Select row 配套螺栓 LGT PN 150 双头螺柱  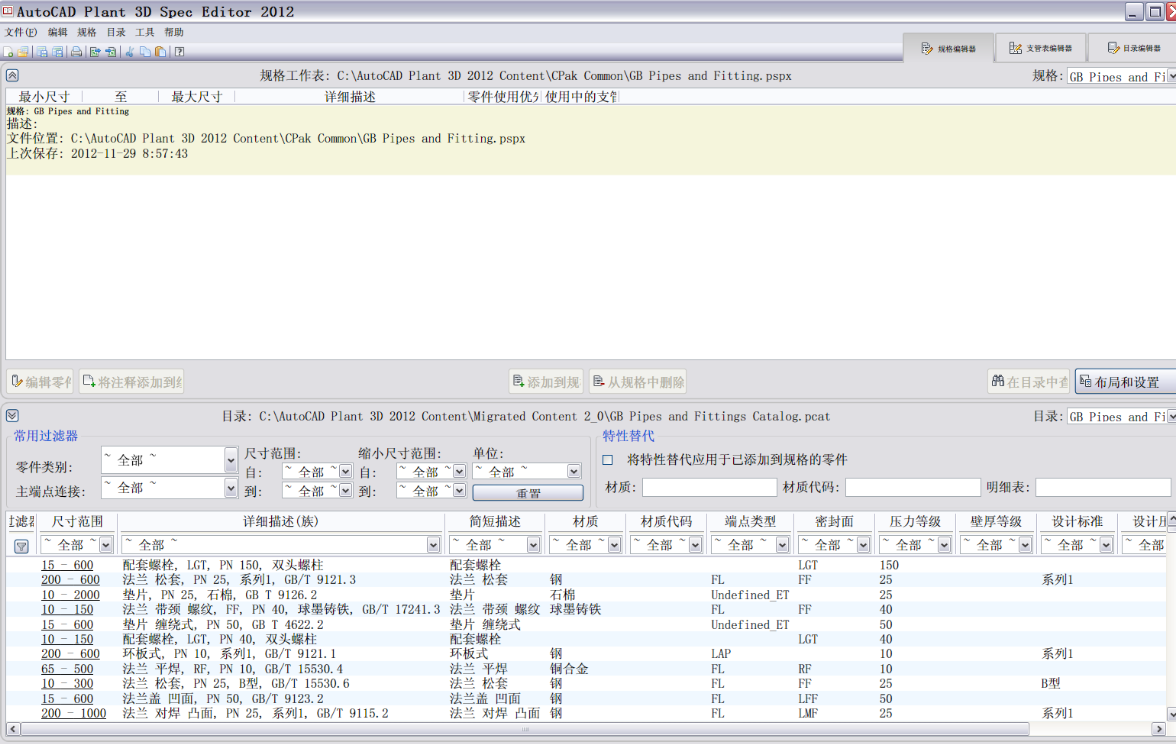click(585, 565)
